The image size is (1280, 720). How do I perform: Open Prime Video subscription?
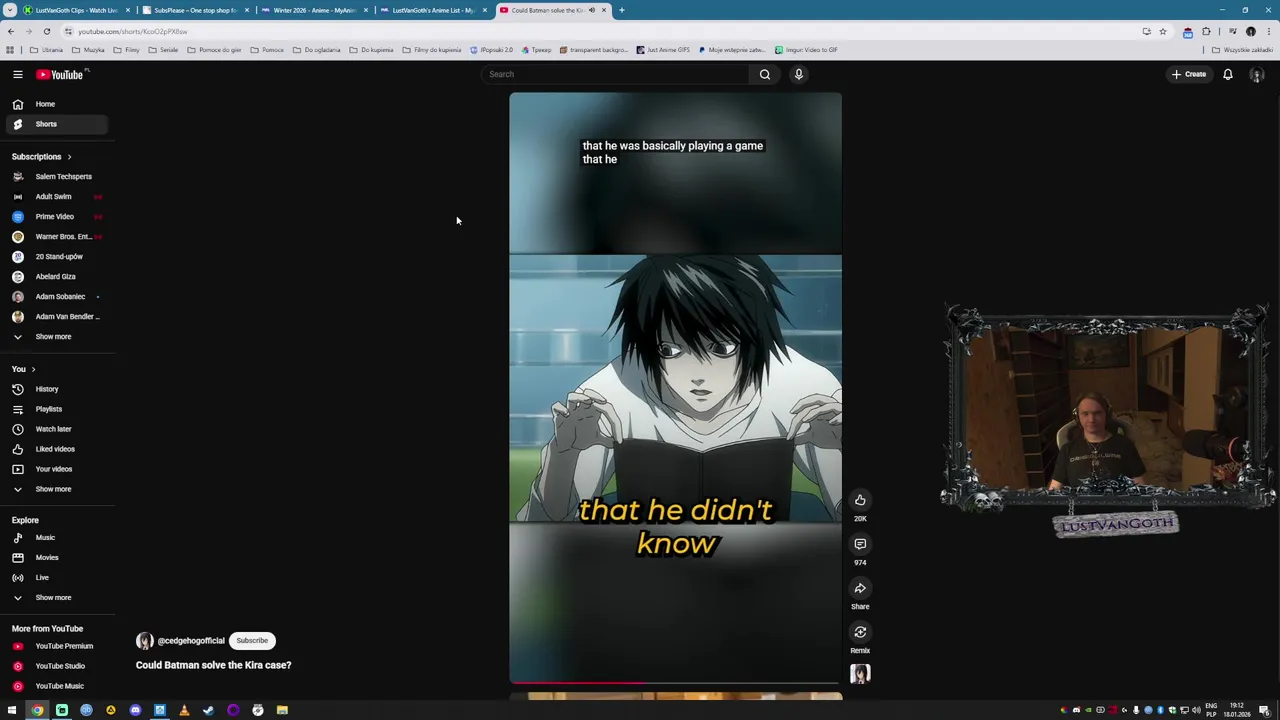(56, 217)
